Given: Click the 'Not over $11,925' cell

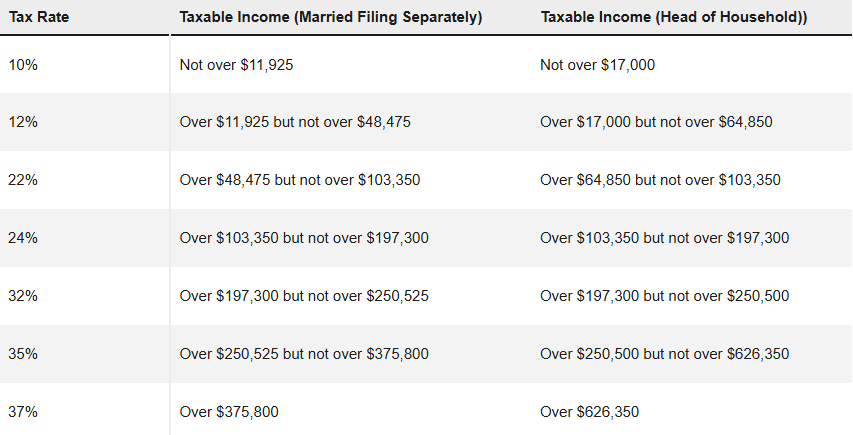Looking at the screenshot, I should coord(236,64).
